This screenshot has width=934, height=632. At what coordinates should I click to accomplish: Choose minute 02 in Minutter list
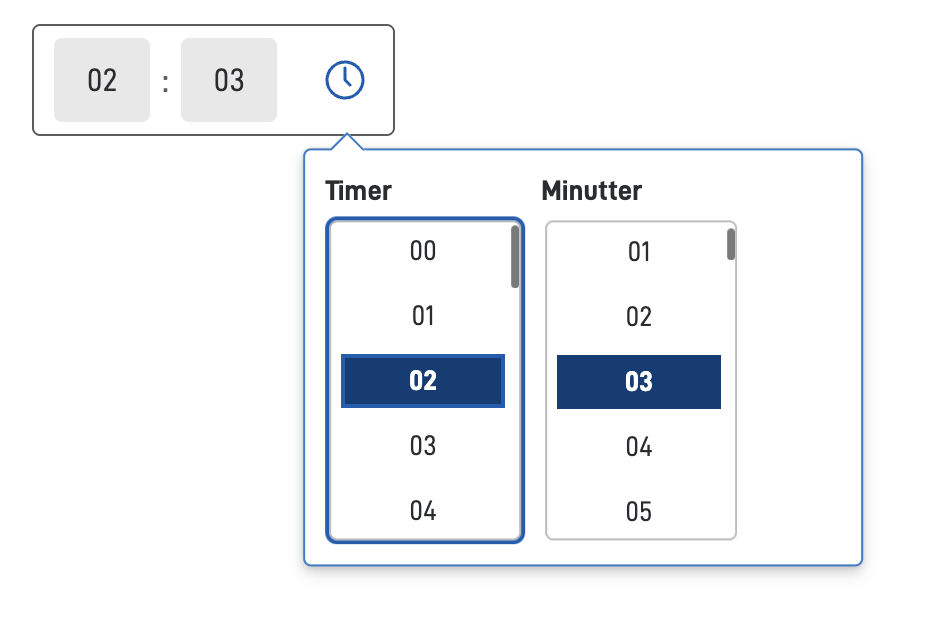tap(639, 317)
